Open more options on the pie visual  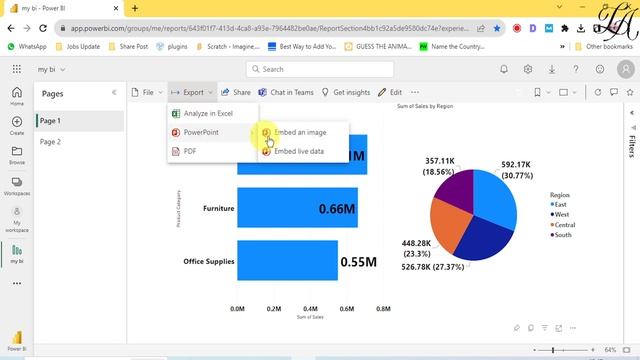(x=573, y=328)
